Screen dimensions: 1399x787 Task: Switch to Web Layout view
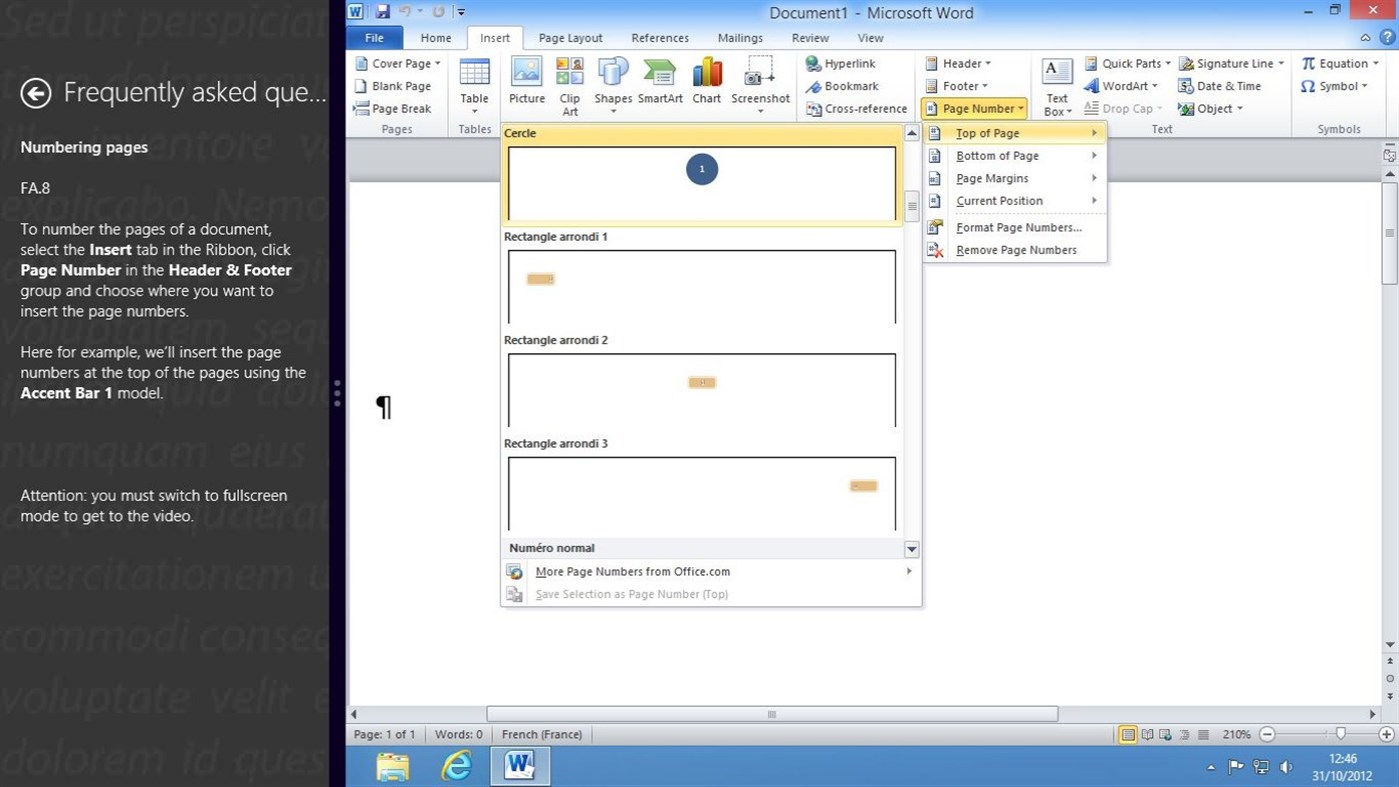[1165, 734]
